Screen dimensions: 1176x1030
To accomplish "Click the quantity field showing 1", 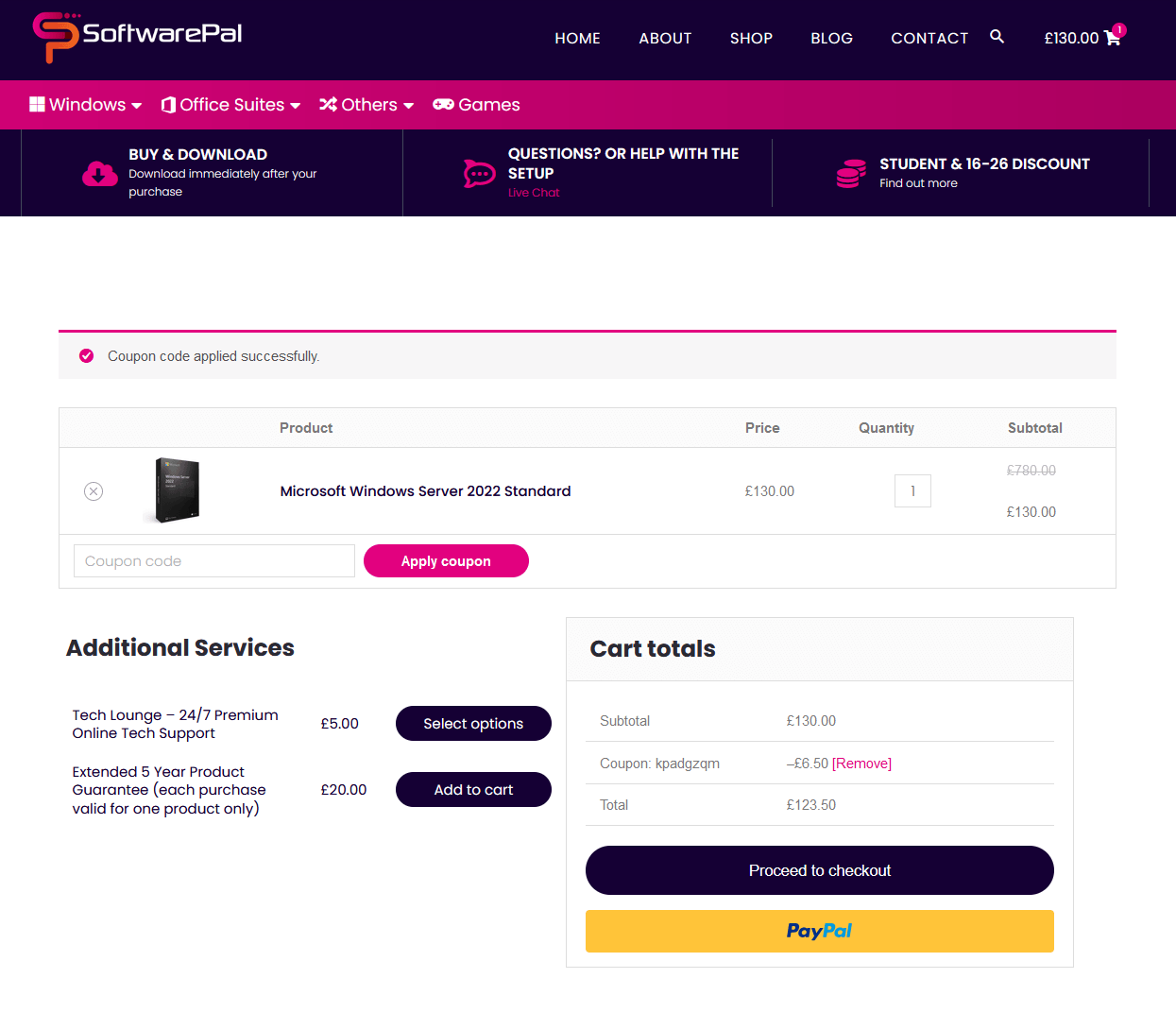I will tap(912, 491).
